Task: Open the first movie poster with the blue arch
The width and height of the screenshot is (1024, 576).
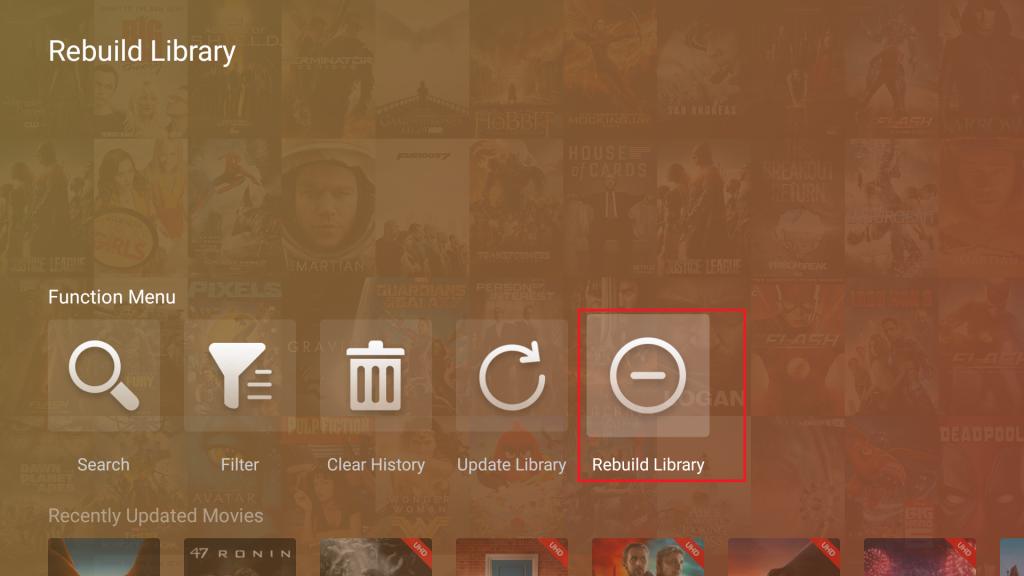Action: [x=104, y=557]
